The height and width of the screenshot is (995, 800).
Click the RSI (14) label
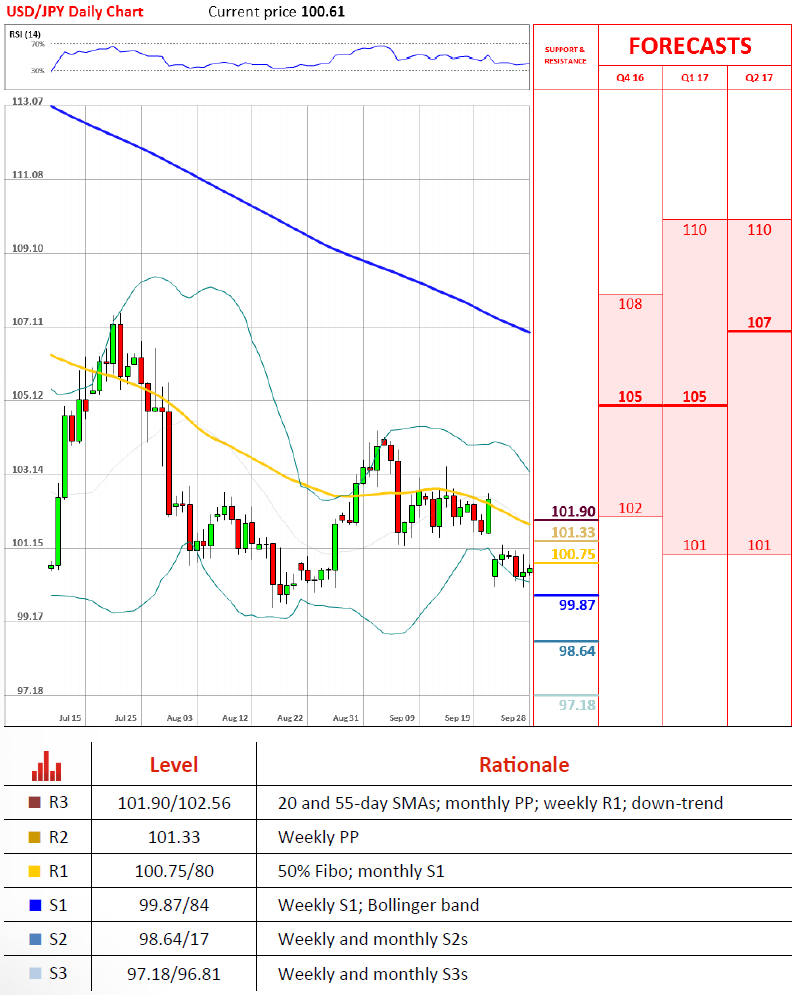click(x=25, y=34)
